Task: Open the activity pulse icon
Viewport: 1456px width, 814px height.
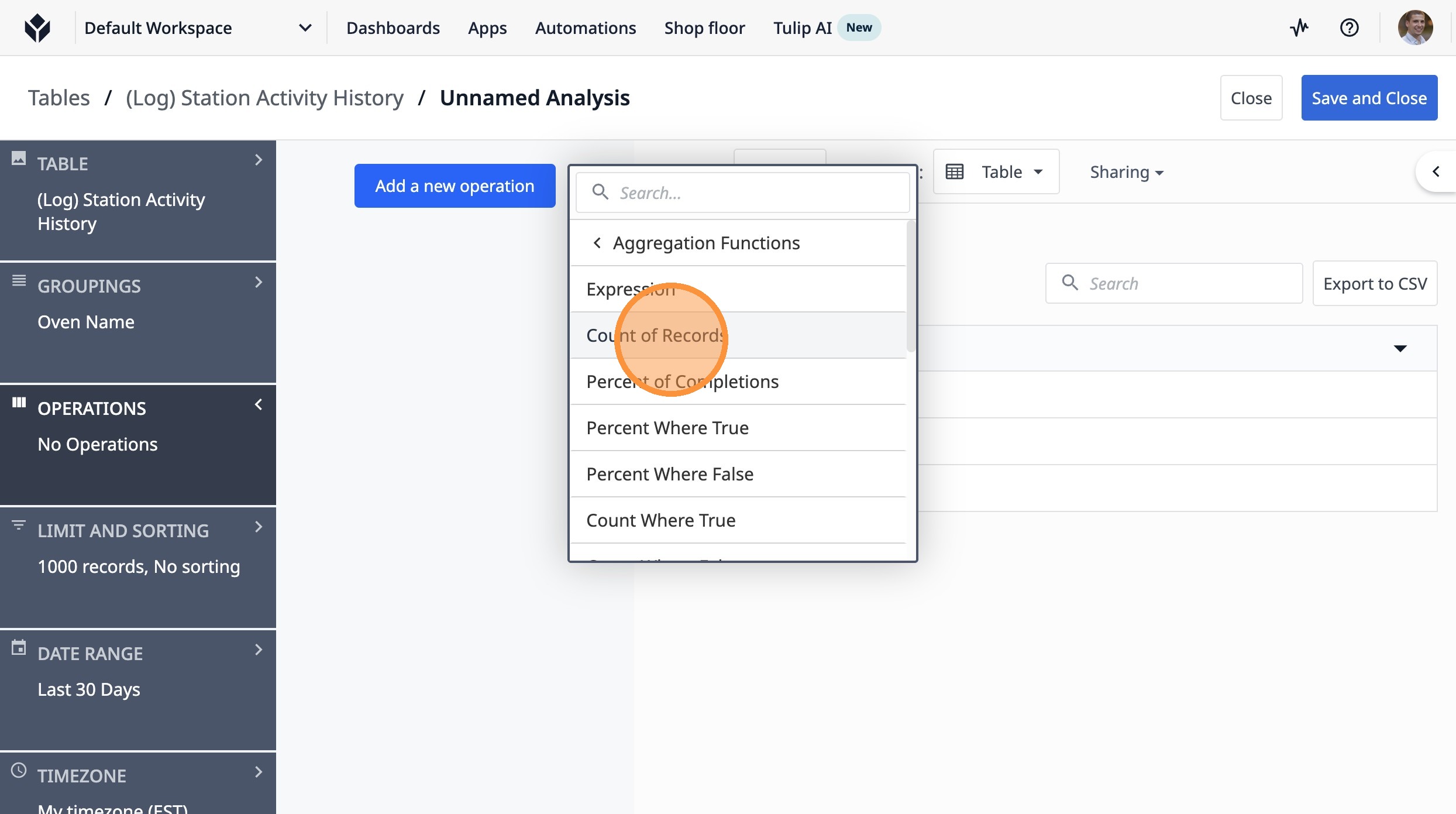Action: [1299, 28]
